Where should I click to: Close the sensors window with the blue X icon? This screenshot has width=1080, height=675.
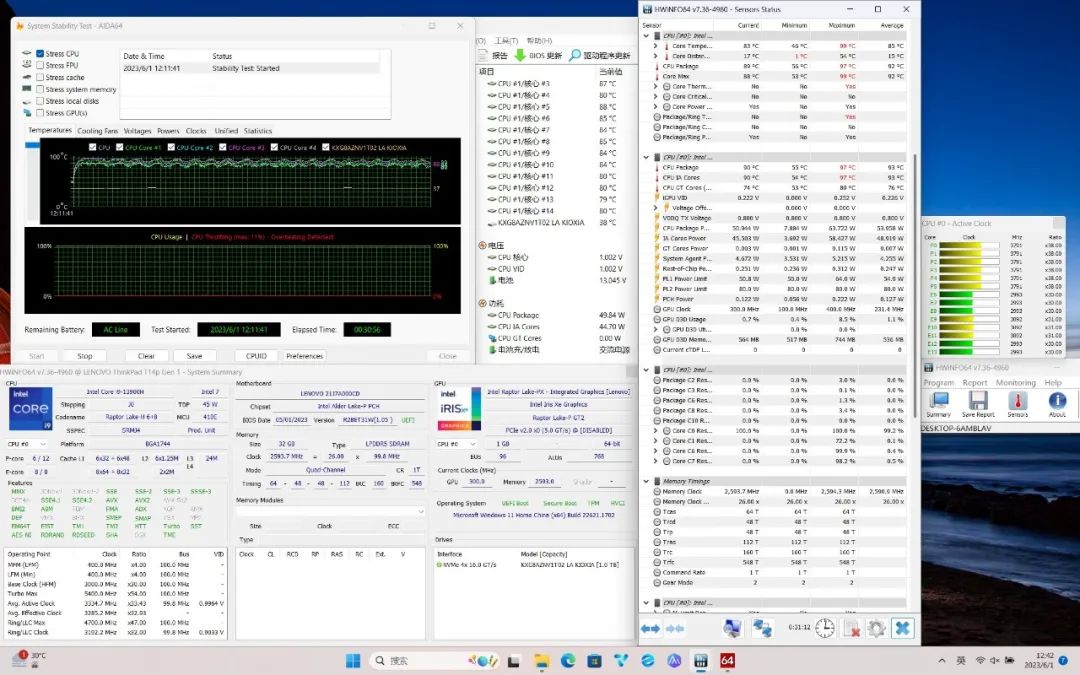coord(902,628)
